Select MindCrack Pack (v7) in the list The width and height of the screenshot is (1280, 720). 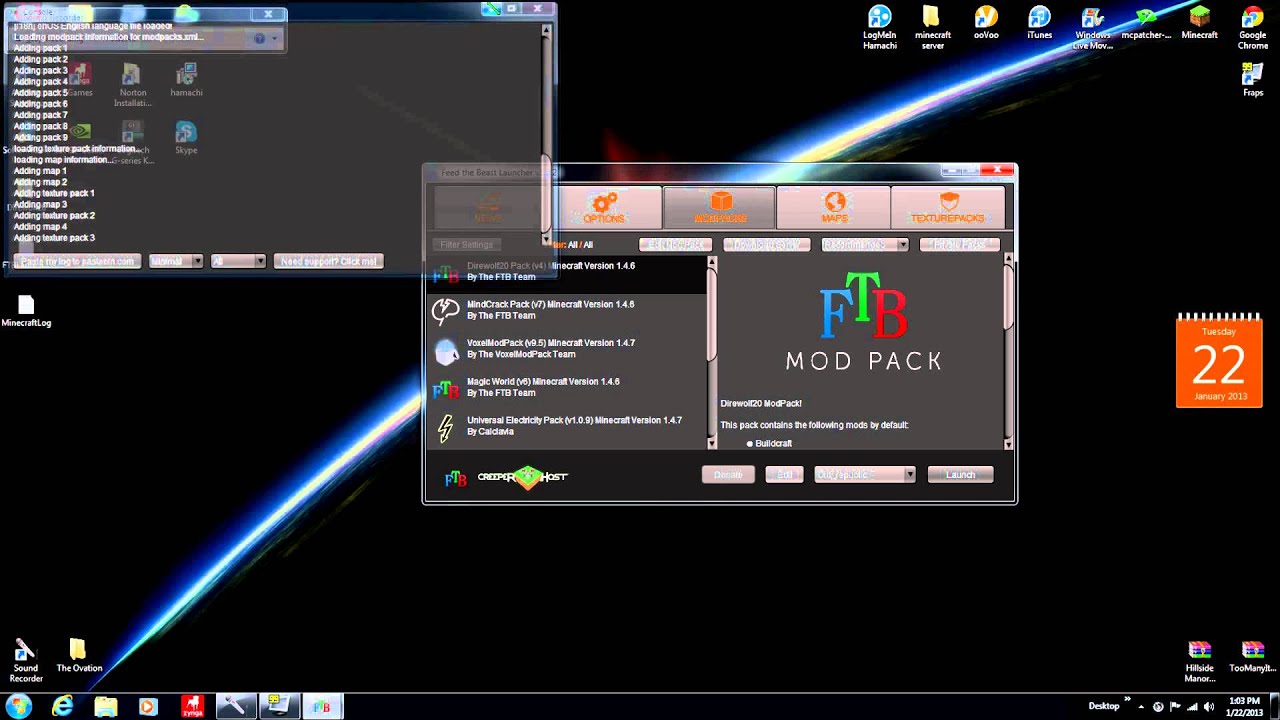tap(567, 310)
